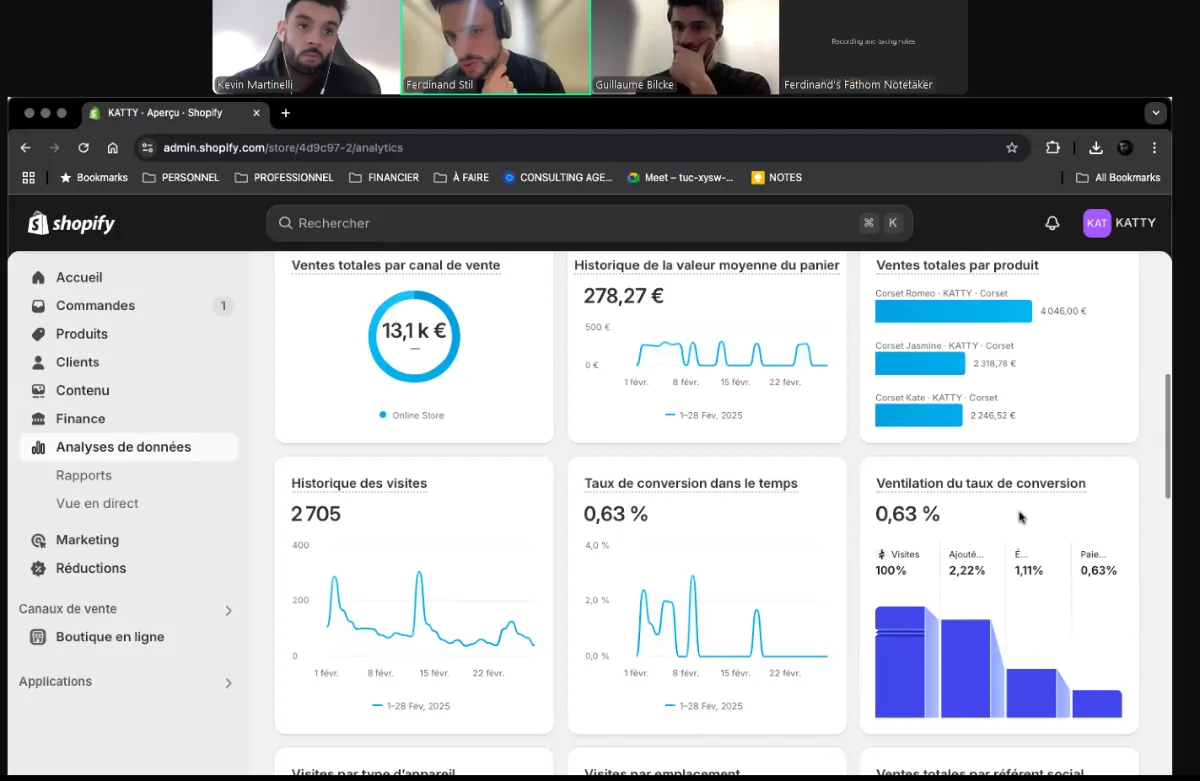1200x781 pixels.
Task: Open the tab list dropdown arrow
Action: (1156, 113)
